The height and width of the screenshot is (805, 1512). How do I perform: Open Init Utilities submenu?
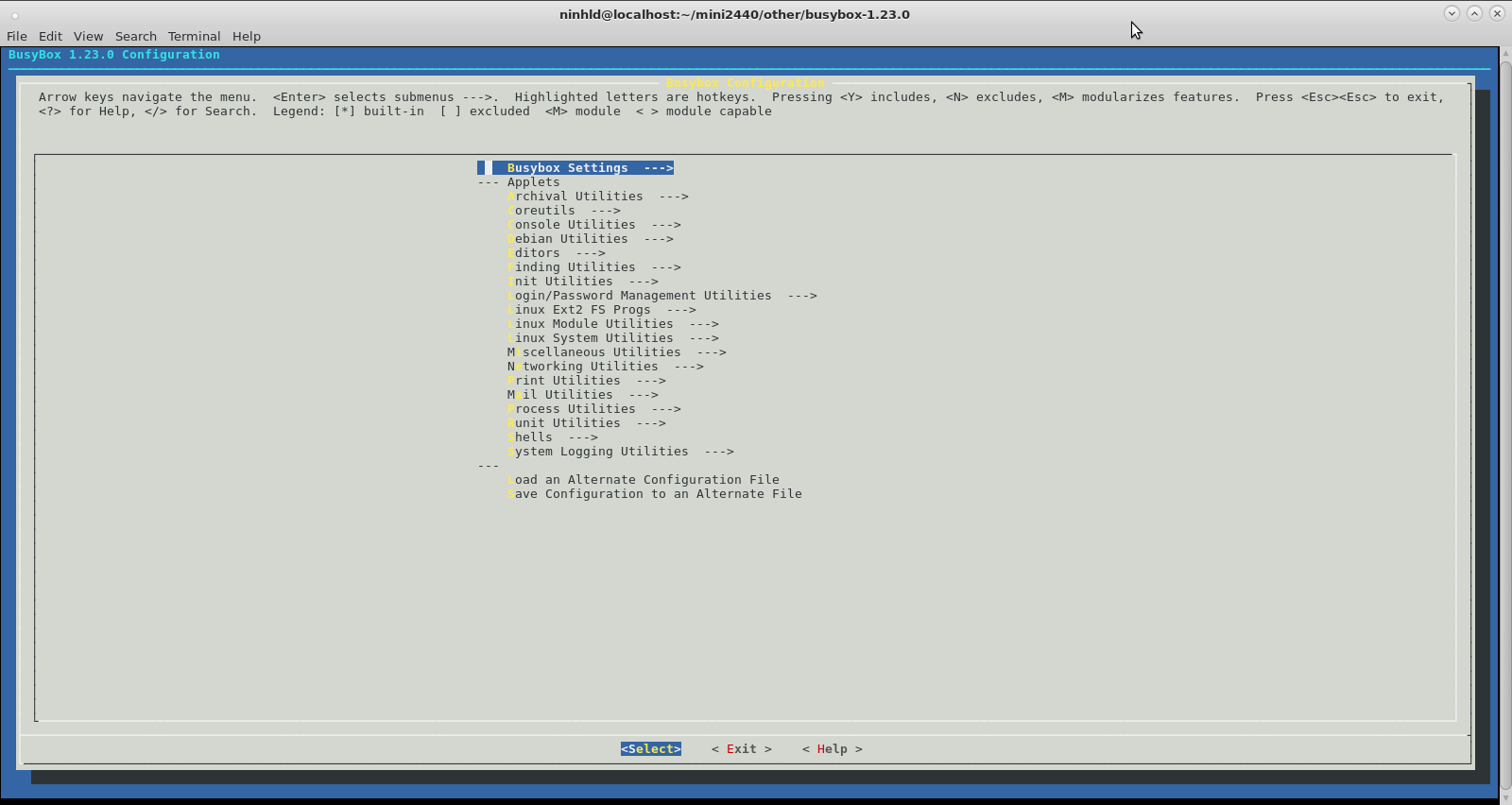pyautogui.click(x=583, y=282)
